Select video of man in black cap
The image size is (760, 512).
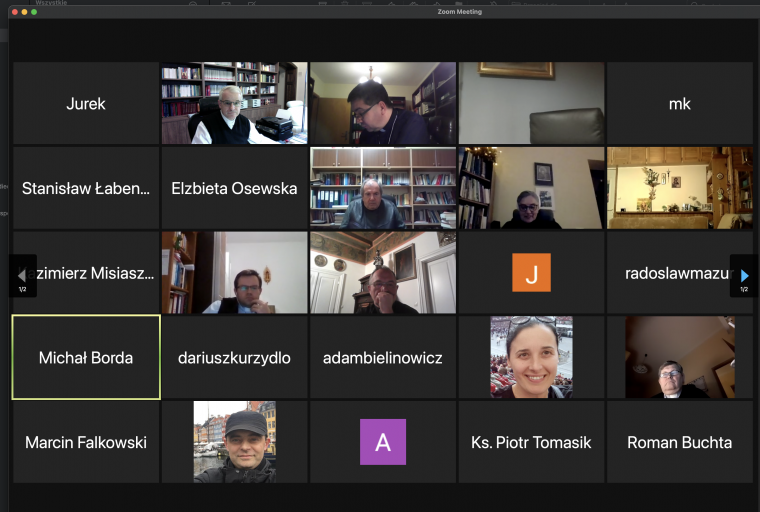pos(235,442)
